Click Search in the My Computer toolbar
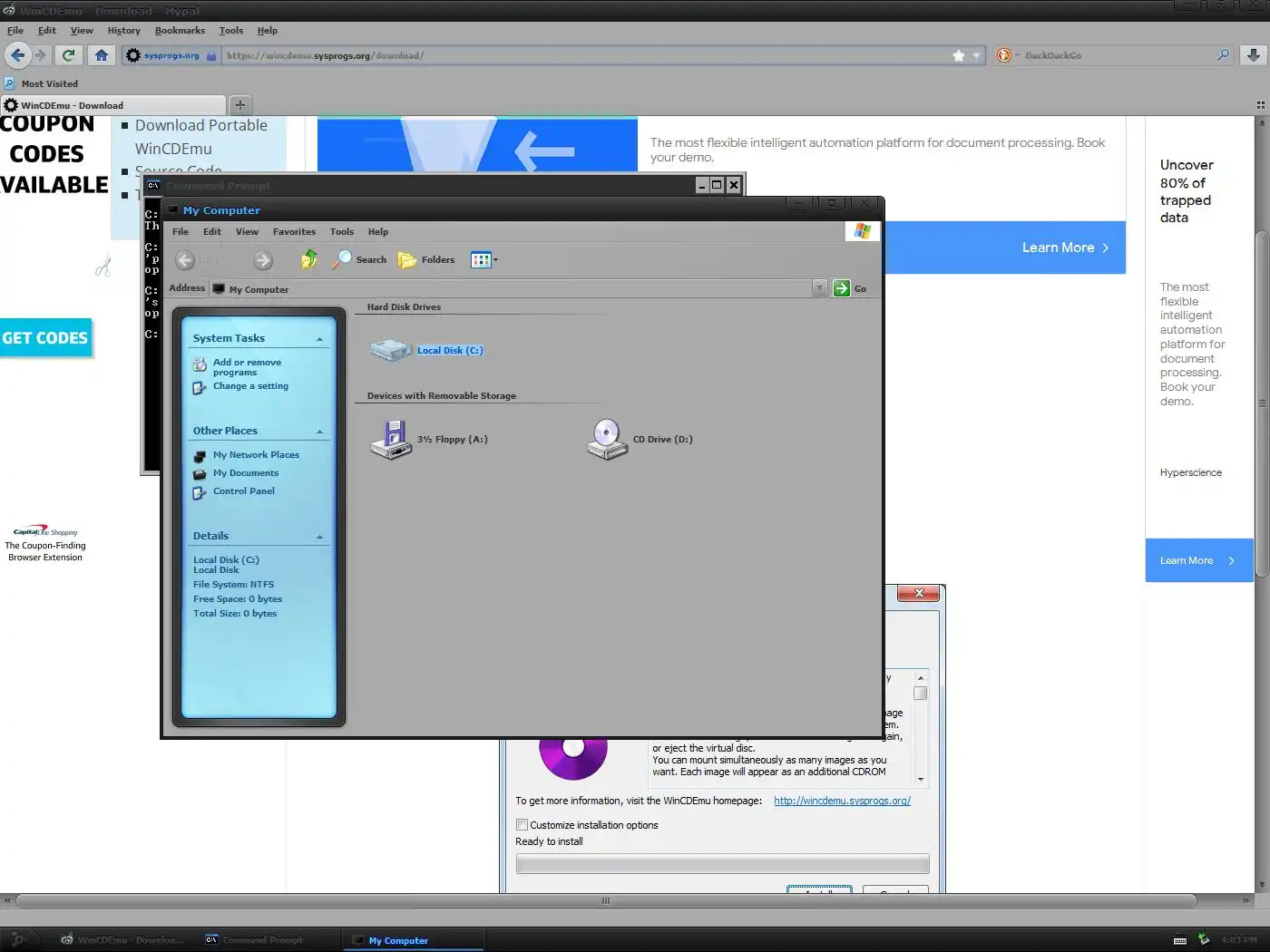Image resolution: width=1270 pixels, height=952 pixels. (x=359, y=259)
